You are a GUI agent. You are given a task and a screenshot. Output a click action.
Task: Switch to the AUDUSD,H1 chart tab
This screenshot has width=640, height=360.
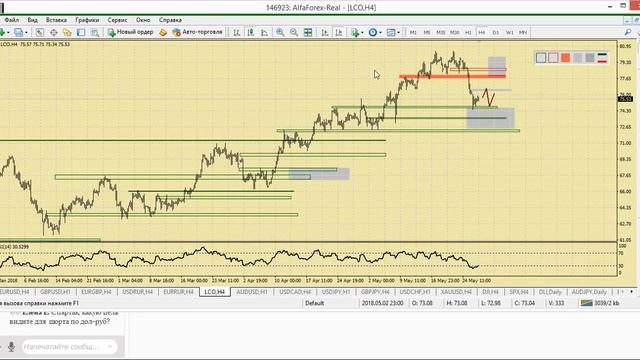click(x=252, y=292)
